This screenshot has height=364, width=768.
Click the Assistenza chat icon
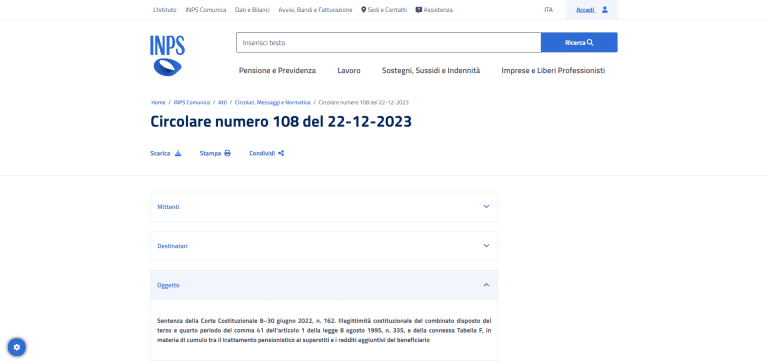click(x=418, y=10)
